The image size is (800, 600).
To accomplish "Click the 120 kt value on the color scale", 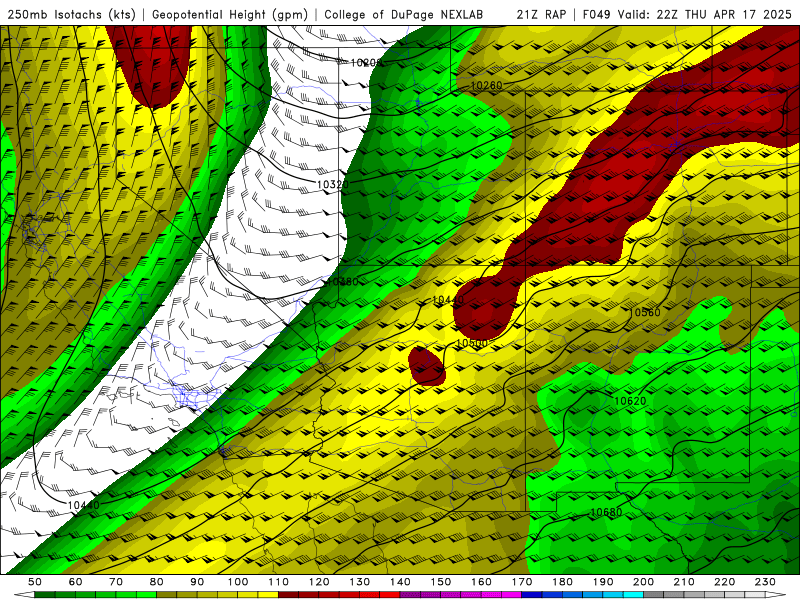I will (x=319, y=582).
